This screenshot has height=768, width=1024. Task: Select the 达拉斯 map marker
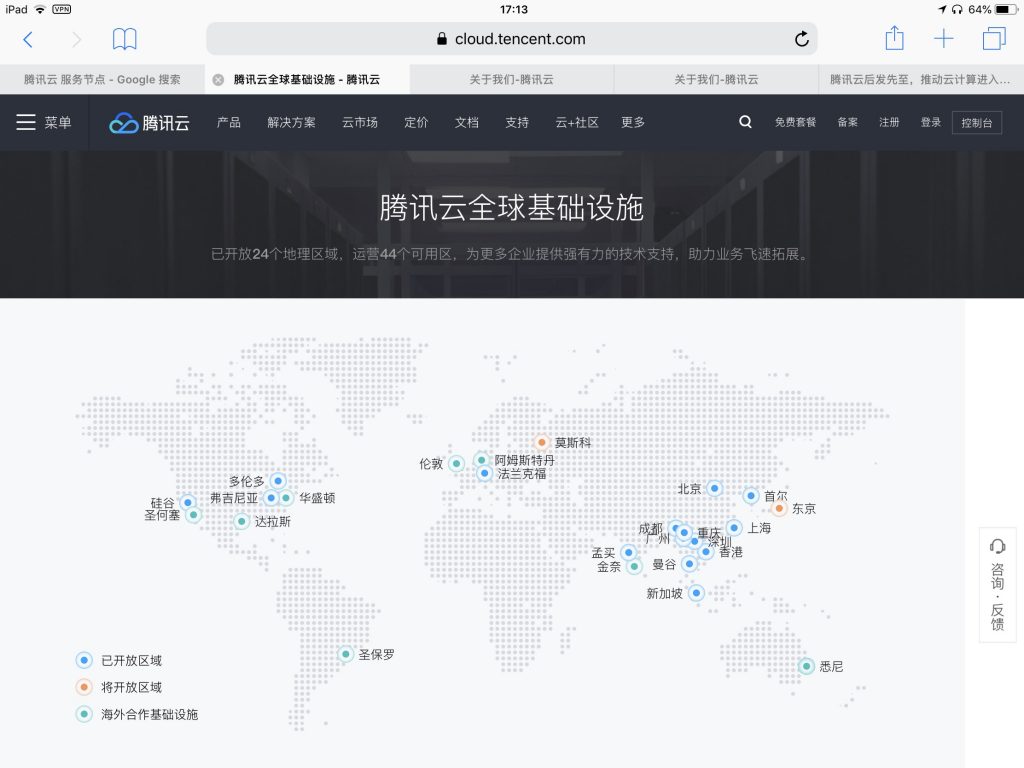tap(242, 521)
